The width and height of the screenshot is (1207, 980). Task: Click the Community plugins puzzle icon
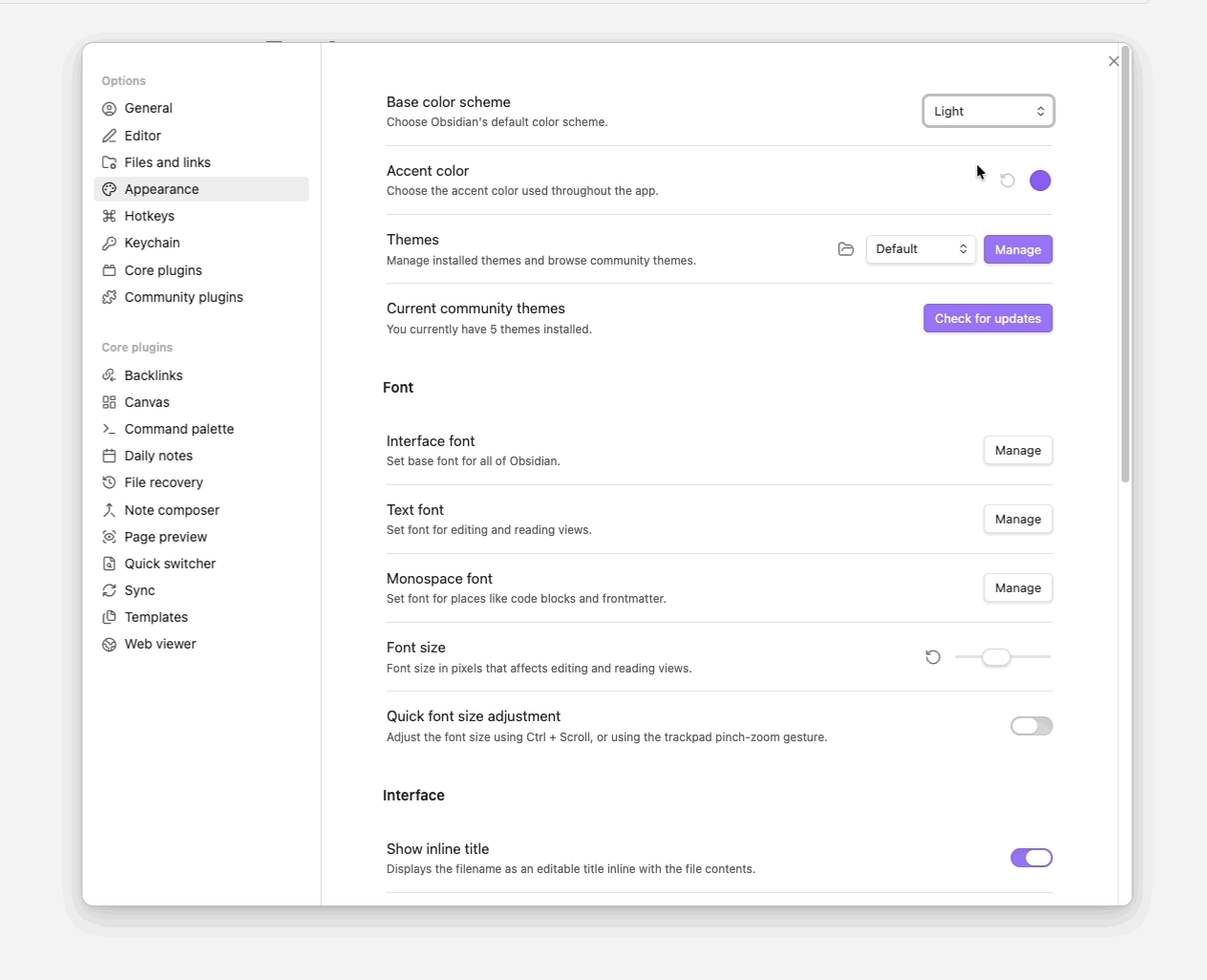pyautogui.click(x=110, y=297)
